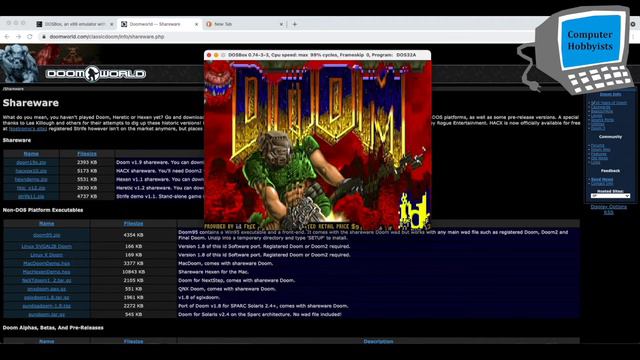Download MacDoomDemo.hqx file
Viewport: 640px width, 360px height.
point(47,264)
